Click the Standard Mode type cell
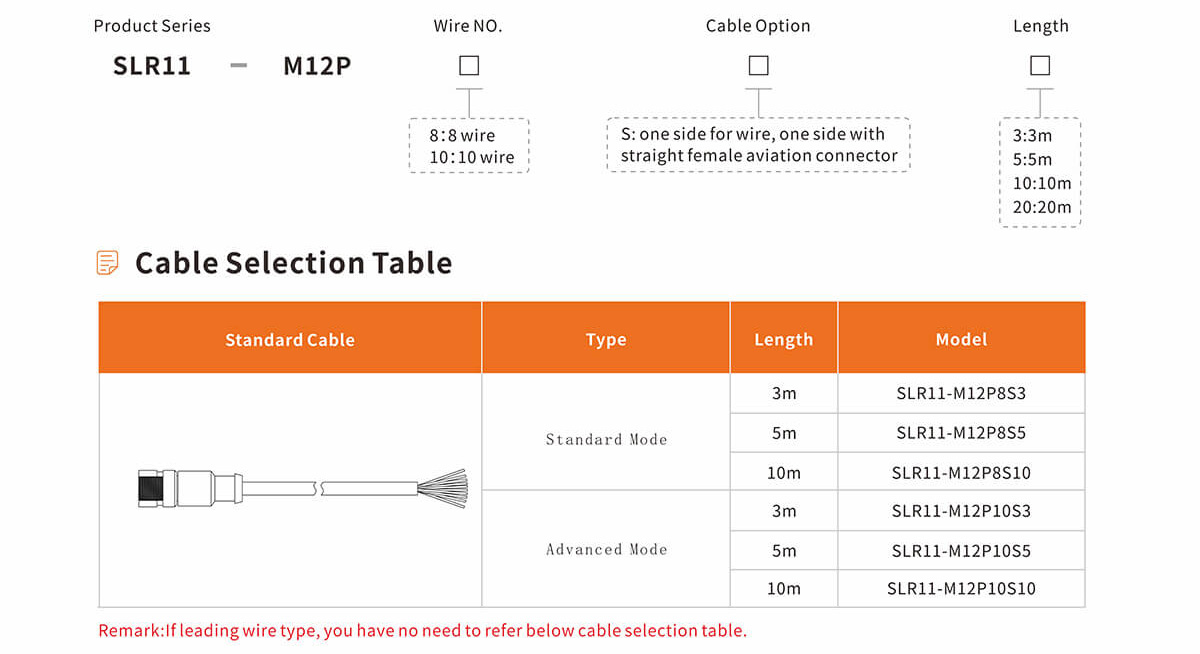1200x654 pixels. point(606,439)
